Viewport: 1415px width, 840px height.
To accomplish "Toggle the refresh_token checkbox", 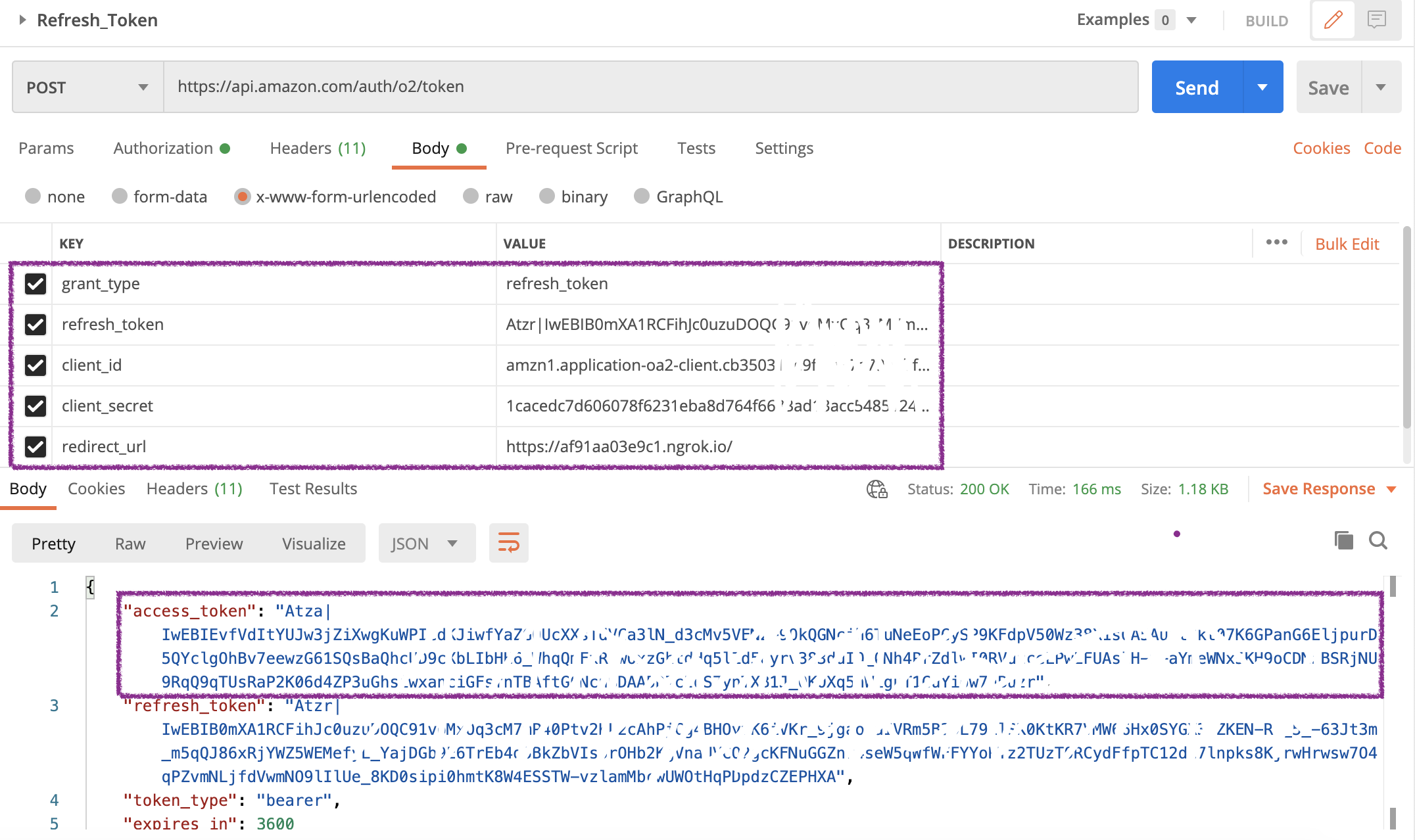I will (x=35, y=325).
